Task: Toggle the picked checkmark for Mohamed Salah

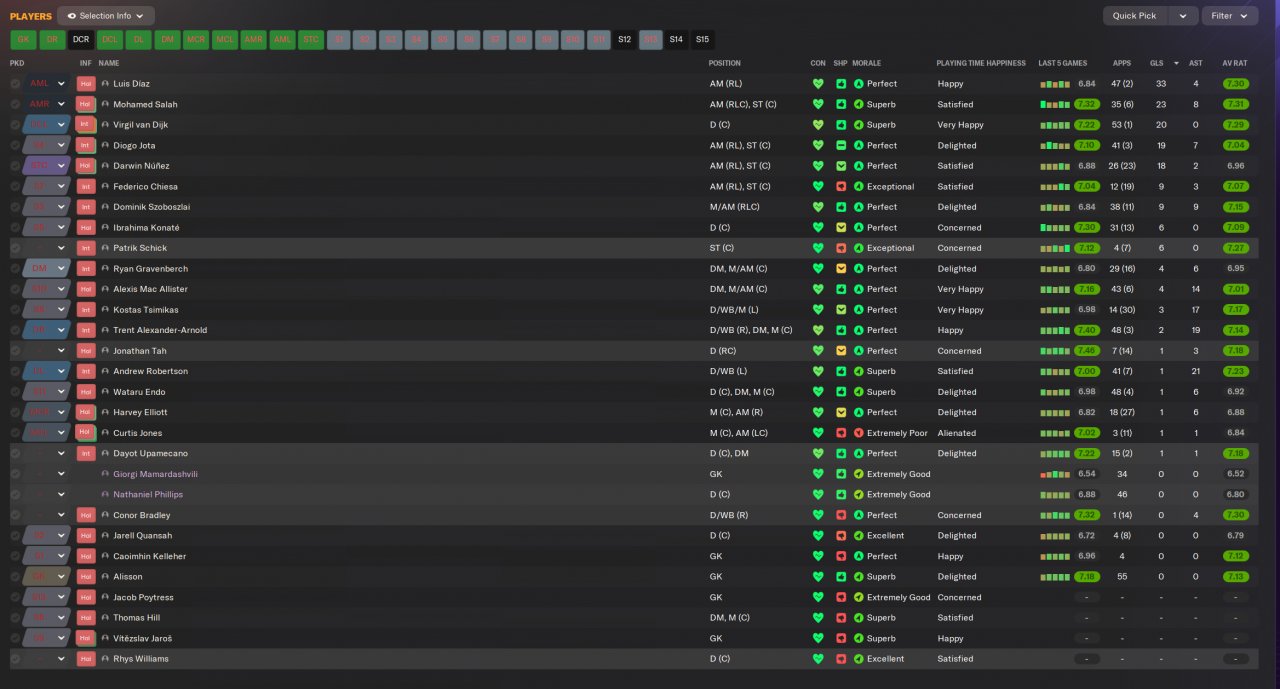Action: point(15,104)
